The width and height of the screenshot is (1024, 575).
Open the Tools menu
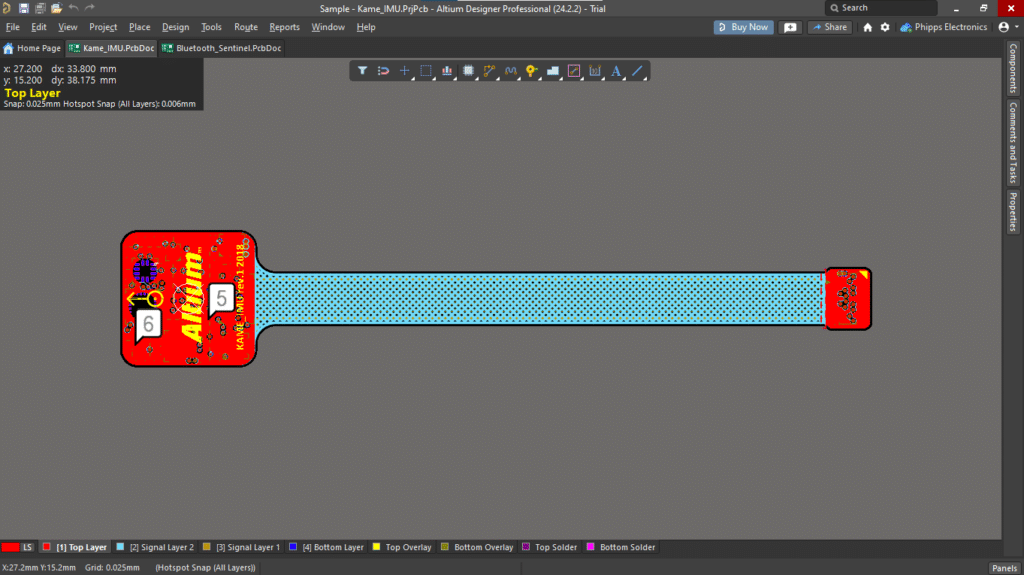[211, 27]
